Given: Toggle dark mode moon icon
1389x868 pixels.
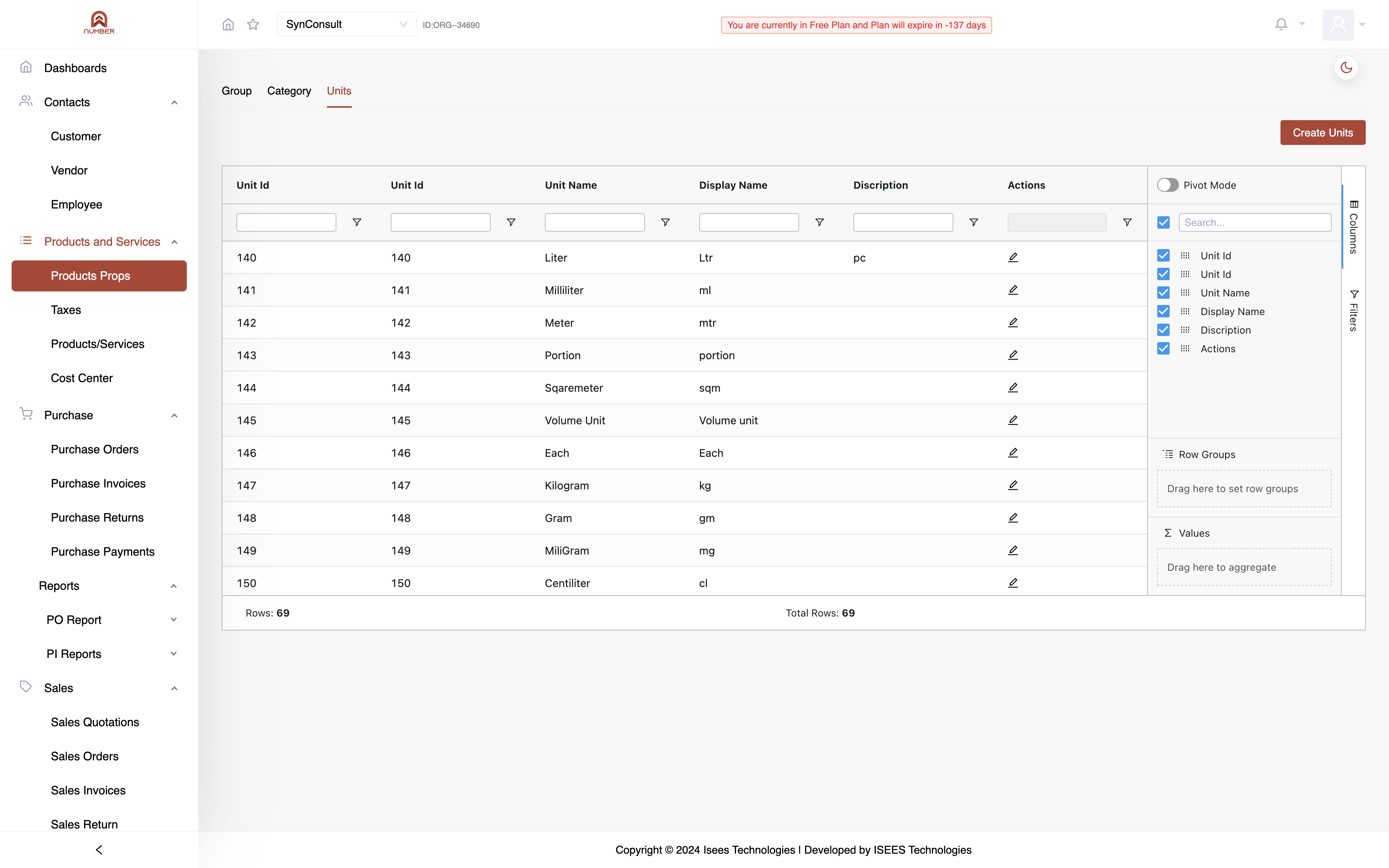Looking at the screenshot, I should (x=1346, y=68).
